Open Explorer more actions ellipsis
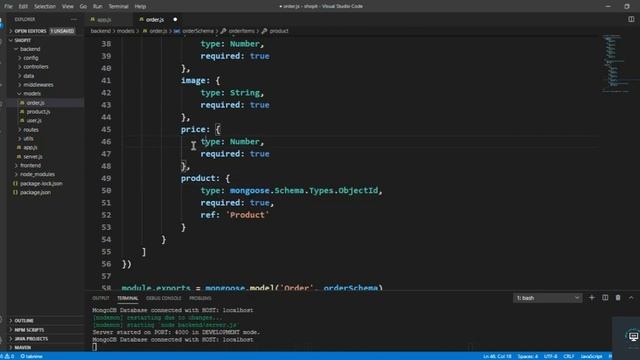The image size is (640, 360). [x=74, y=19]
